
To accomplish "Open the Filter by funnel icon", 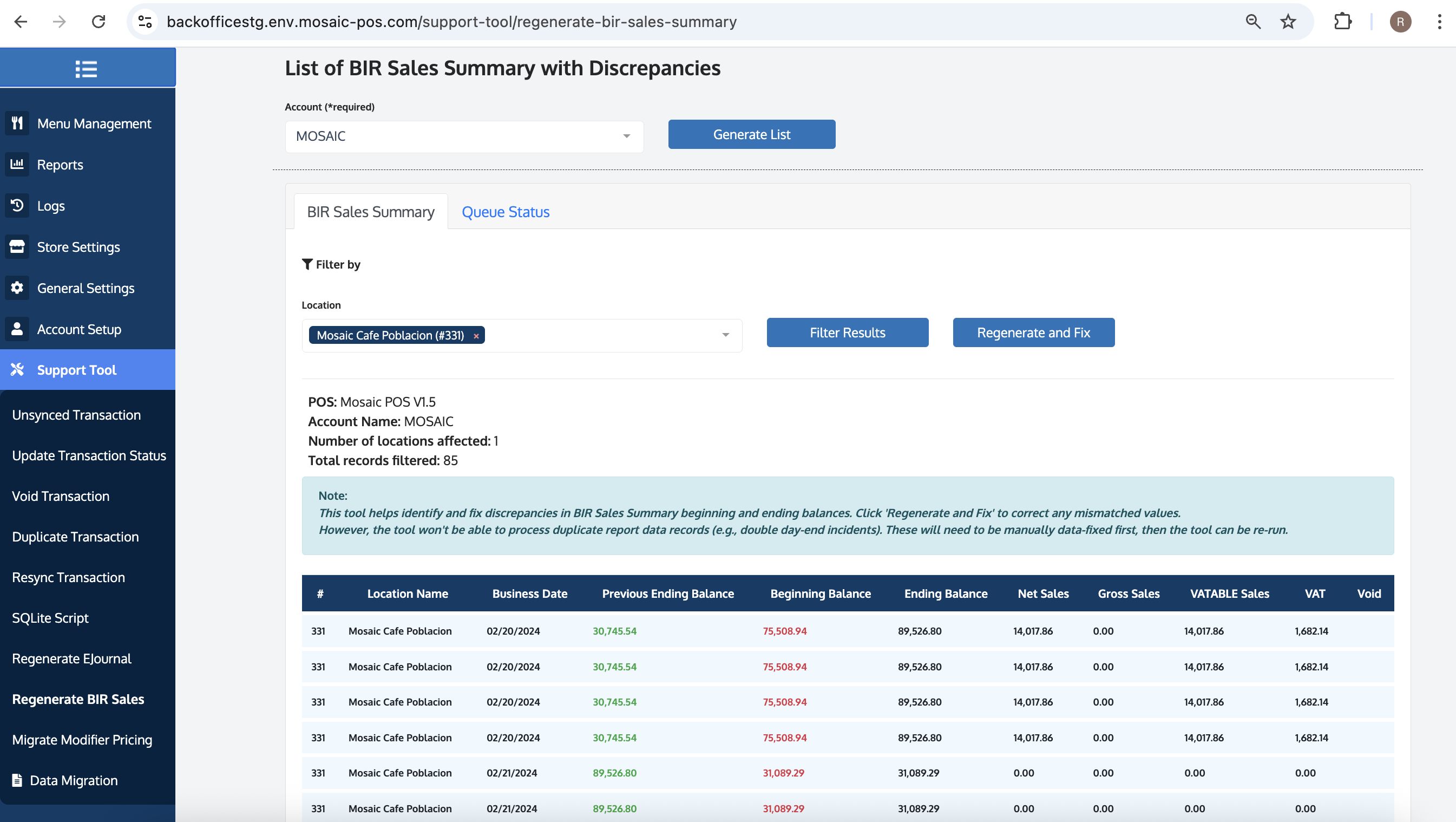I will point(307,264).
